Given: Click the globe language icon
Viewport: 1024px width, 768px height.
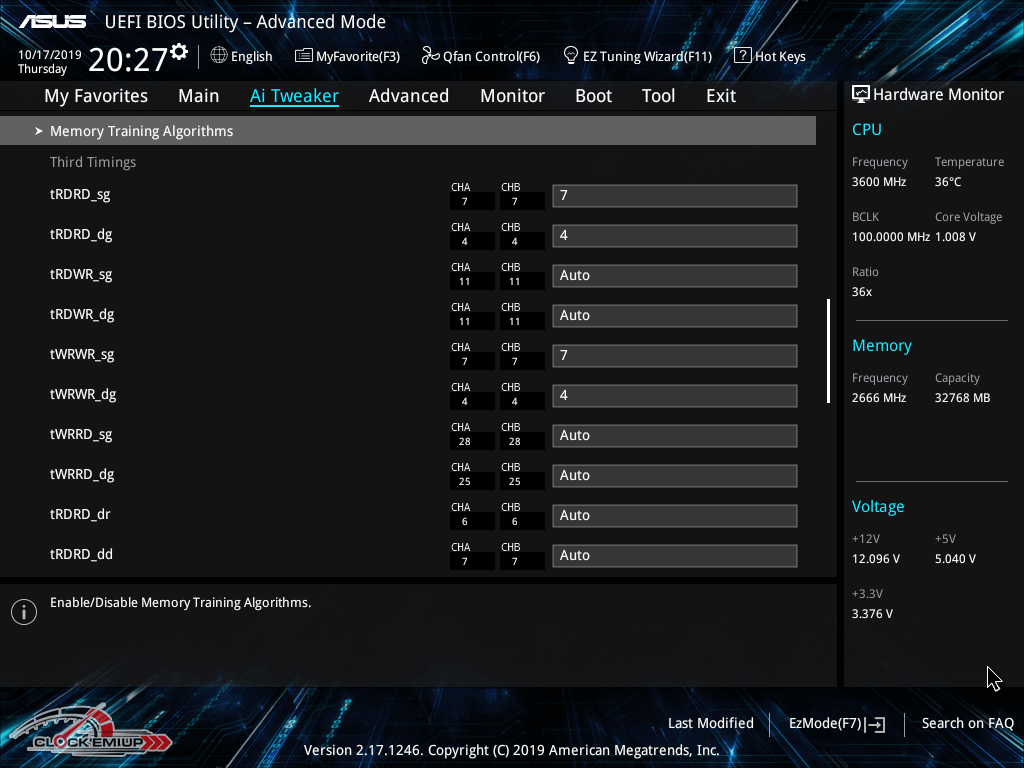Looking at the screenshot, I should [219, 56].
